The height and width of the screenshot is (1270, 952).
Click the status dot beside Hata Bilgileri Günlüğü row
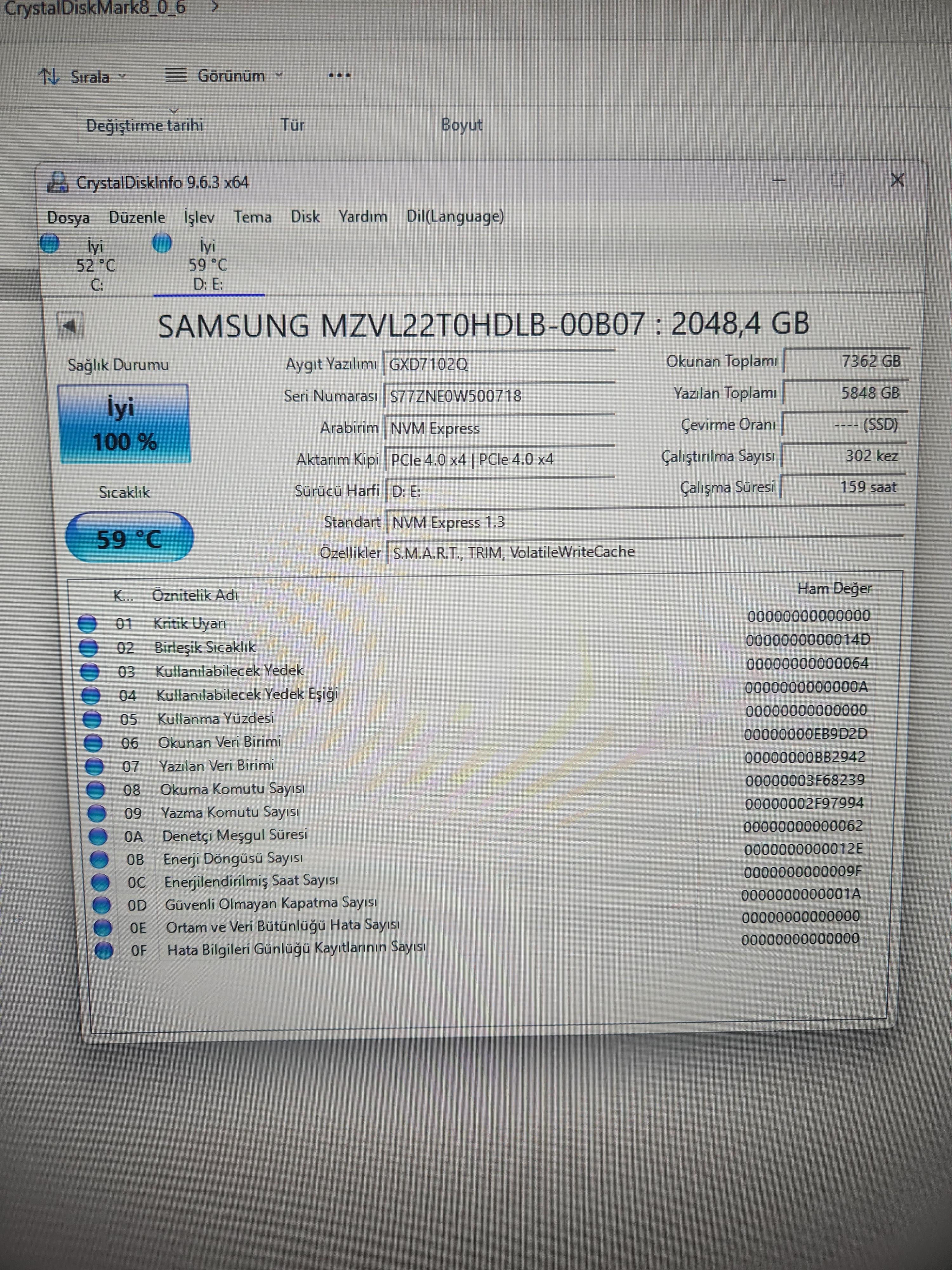pyautogui.click(x=103, y=950)
